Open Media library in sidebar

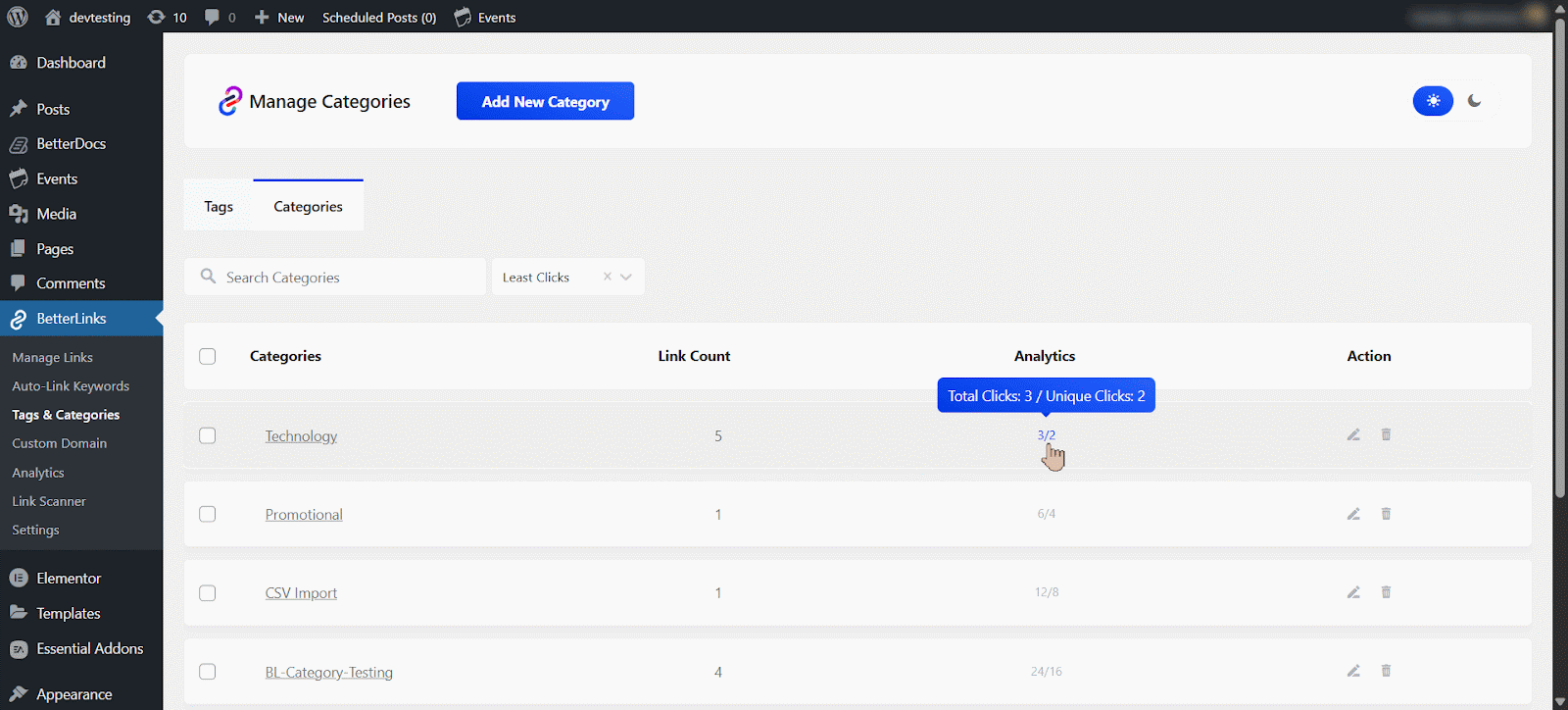(81, 214)
